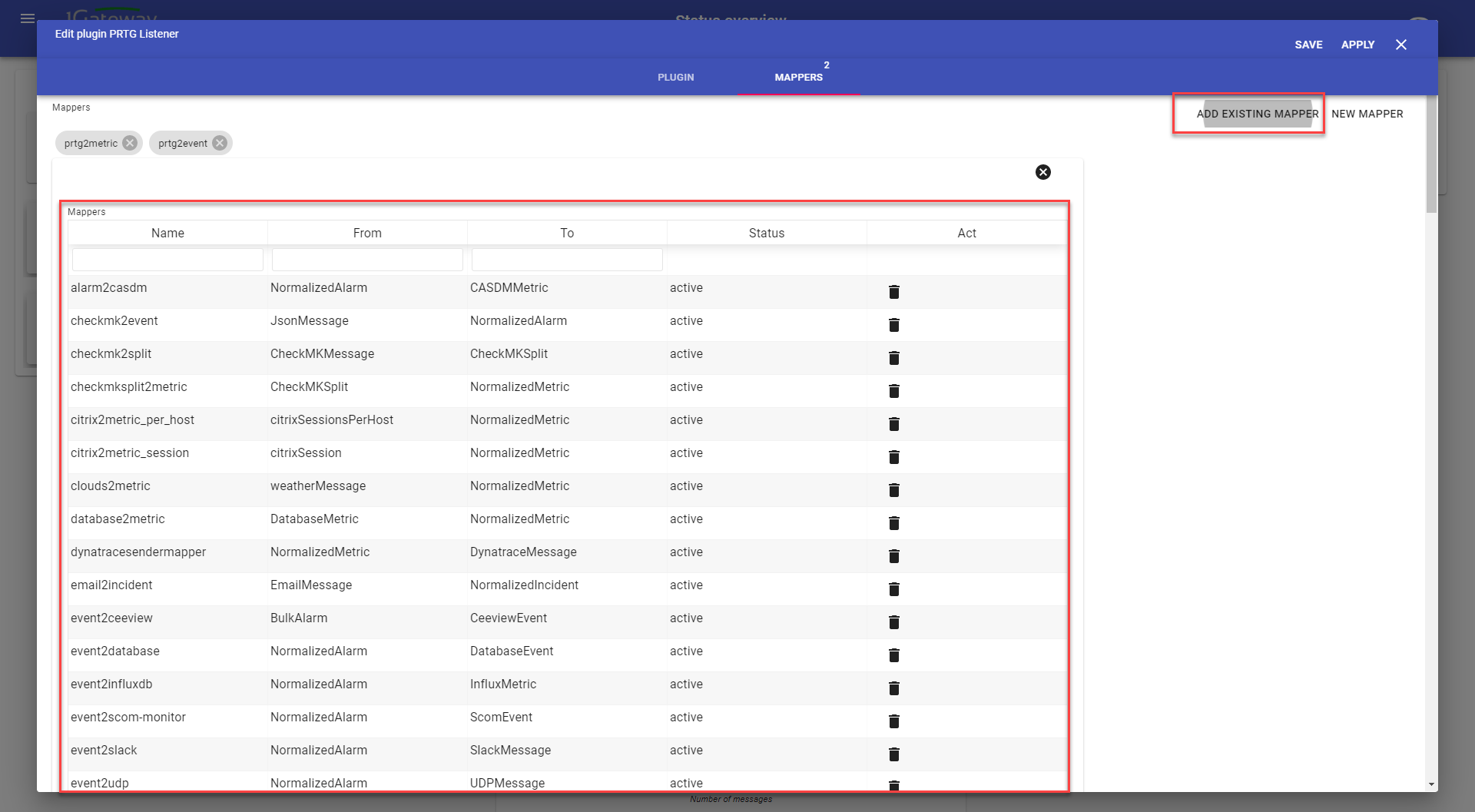
Task: Click NEW MAPPER
Action: pyautogui.click(x=1367, y=114)
